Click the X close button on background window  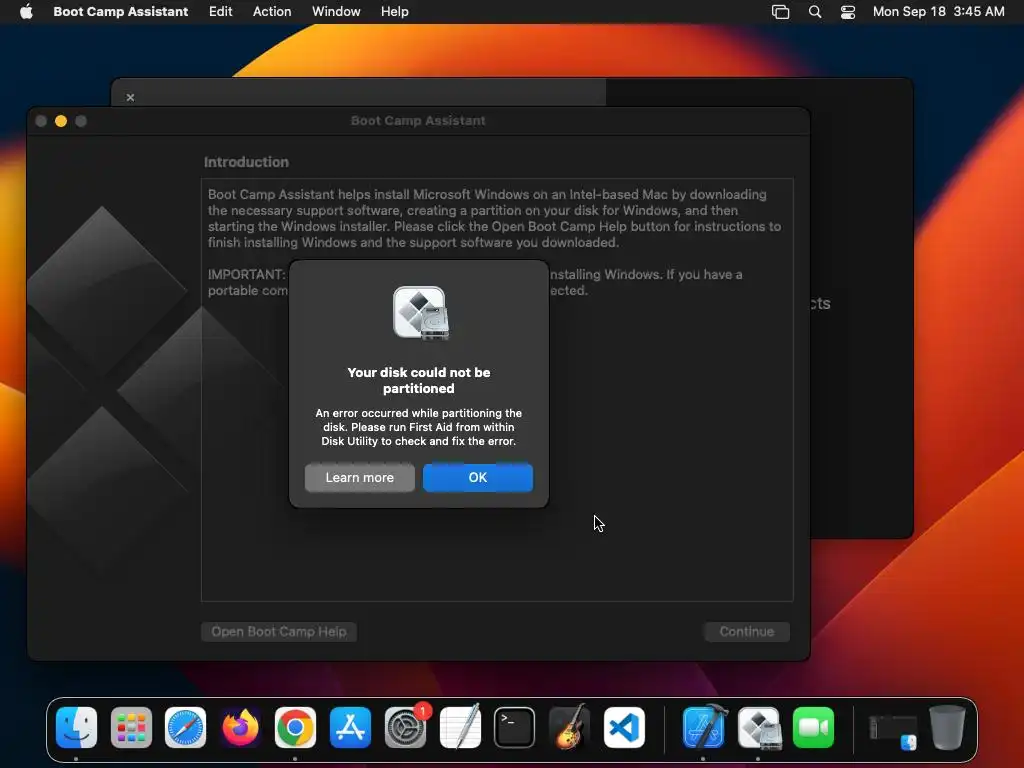tap(131, 97)
